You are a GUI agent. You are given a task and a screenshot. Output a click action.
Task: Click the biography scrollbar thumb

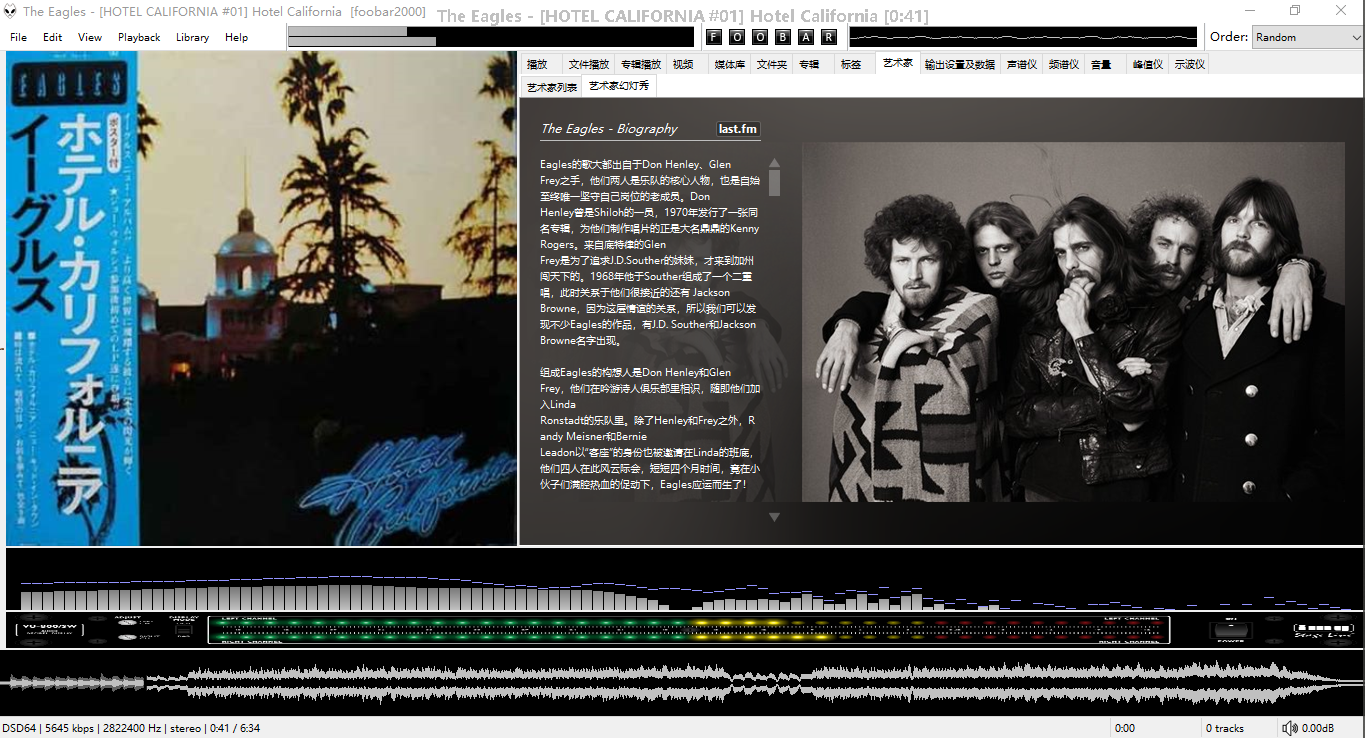click(x=774, y=182)
